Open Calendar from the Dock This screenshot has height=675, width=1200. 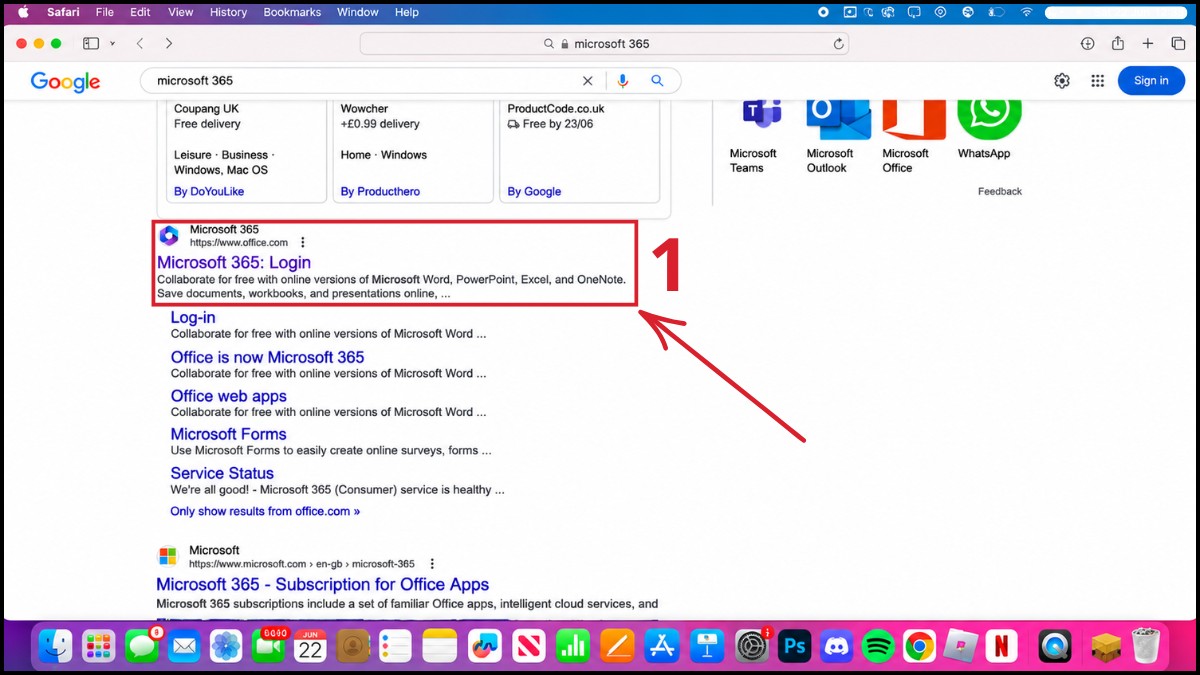tap(310, 646)
